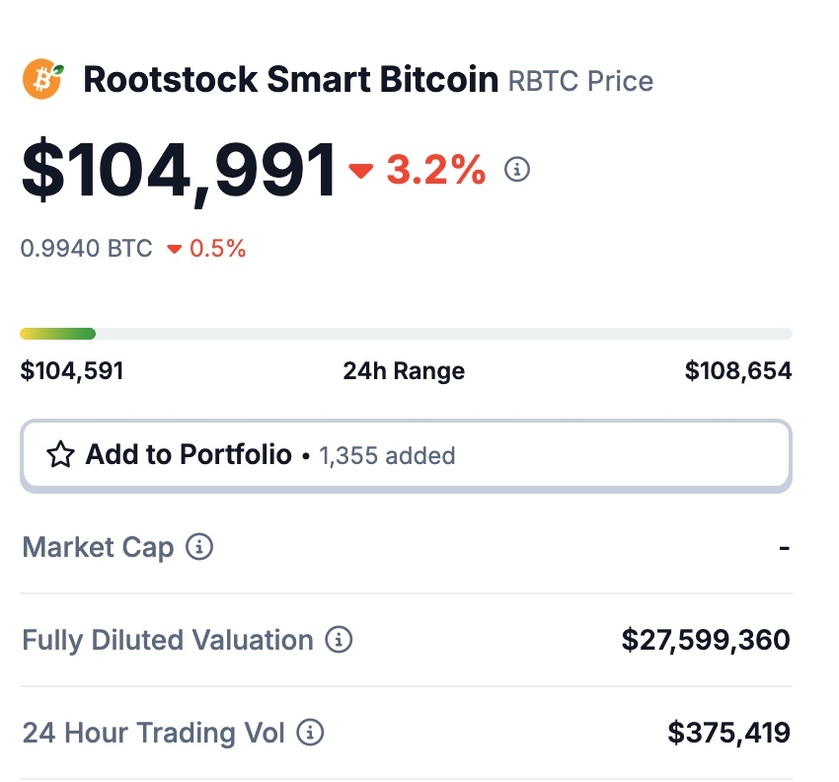Open the price change info icon

(x=517, y=169)
